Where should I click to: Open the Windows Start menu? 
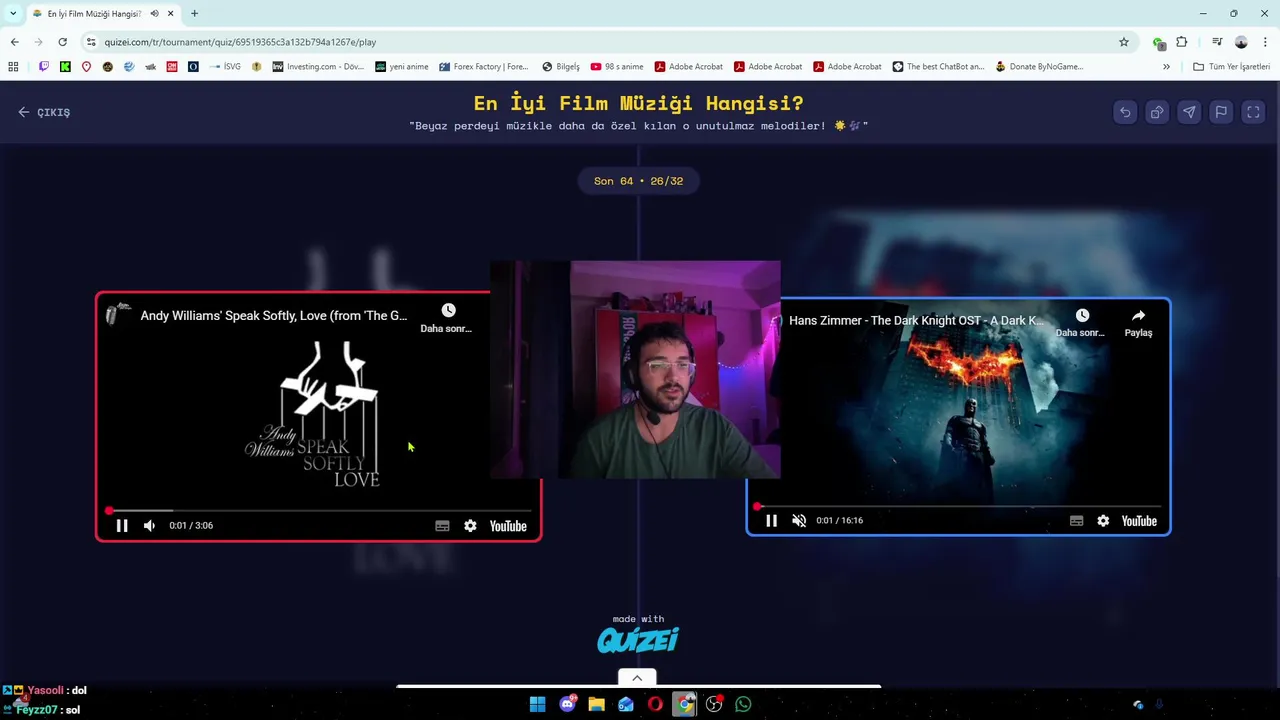click(x=538, y=704)
